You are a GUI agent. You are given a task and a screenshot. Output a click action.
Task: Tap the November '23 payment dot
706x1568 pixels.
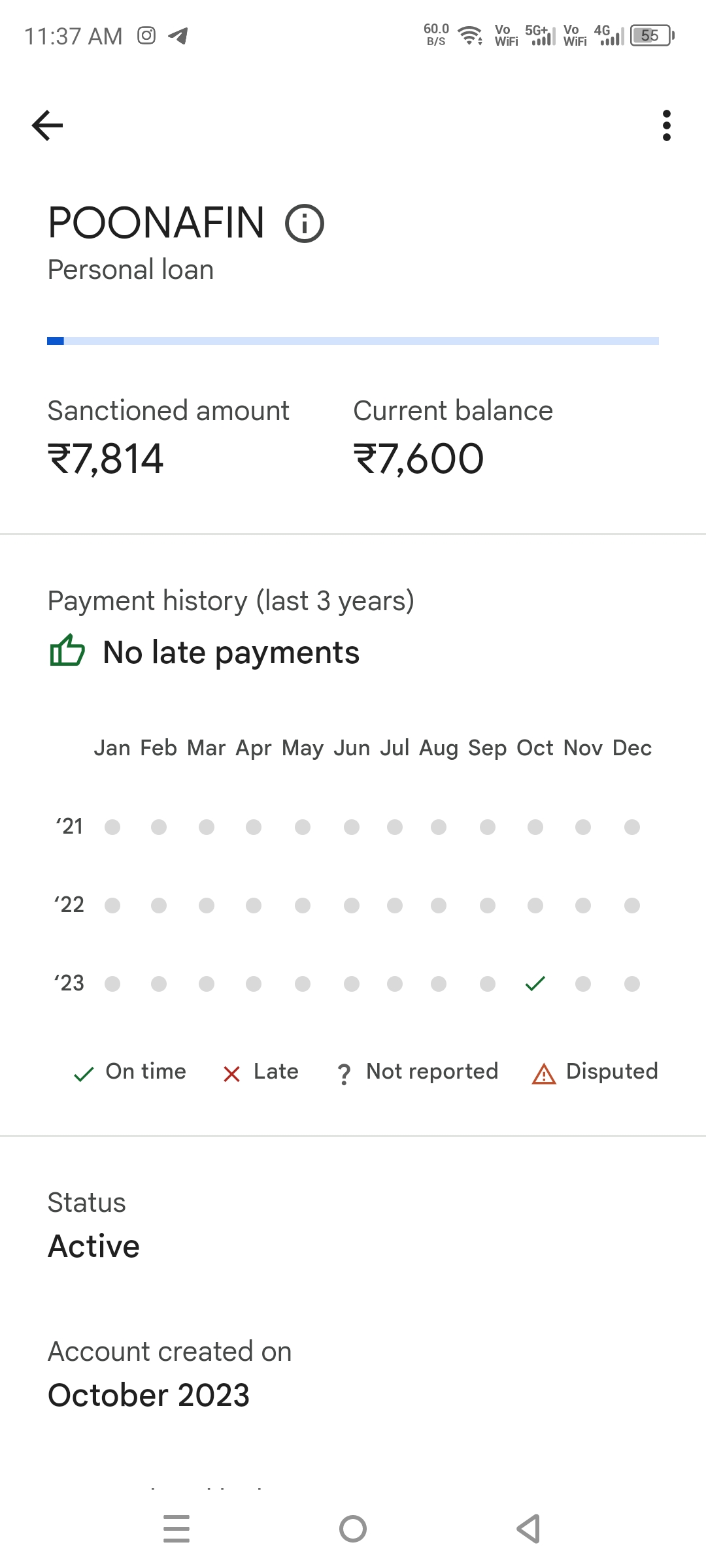(583, 984)
